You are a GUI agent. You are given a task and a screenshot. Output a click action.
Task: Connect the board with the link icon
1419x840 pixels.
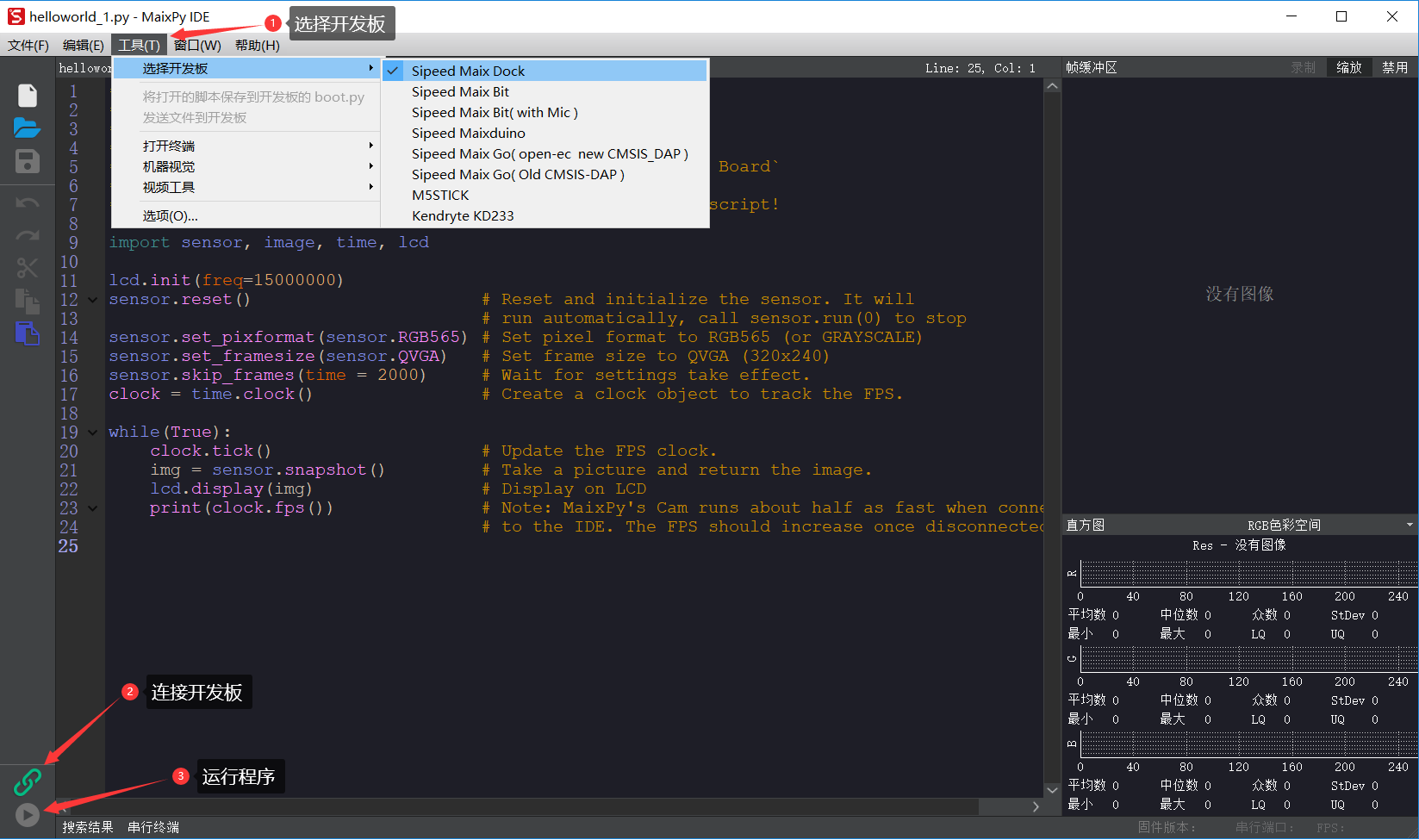tap(28, 781)
